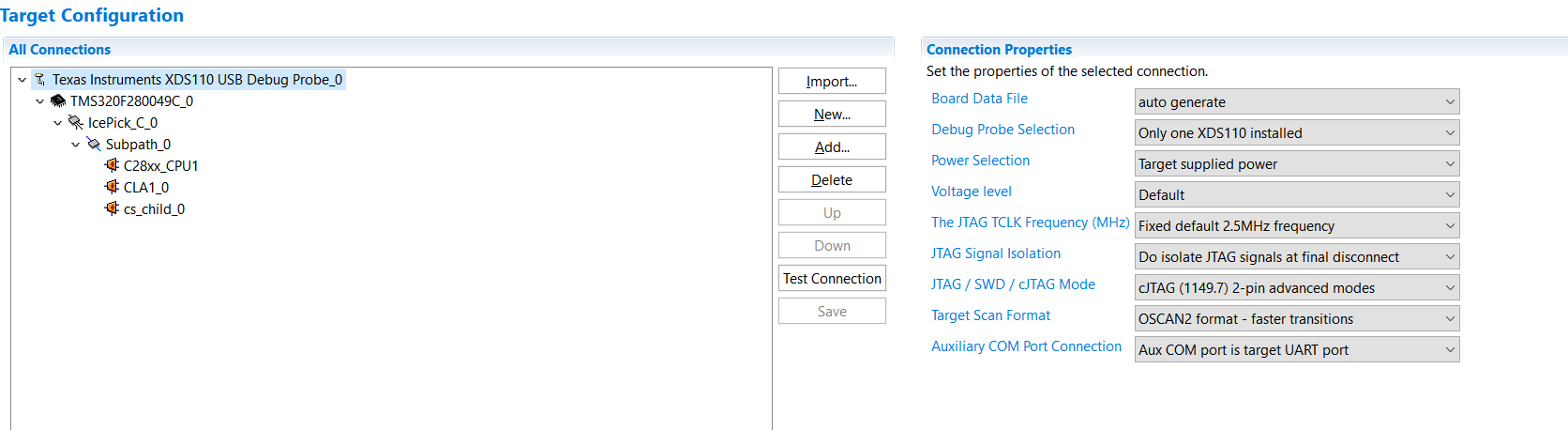The image size is (1568, 430).
Task: Click the Target Scan Format label link
Action: tap(990, 315)
